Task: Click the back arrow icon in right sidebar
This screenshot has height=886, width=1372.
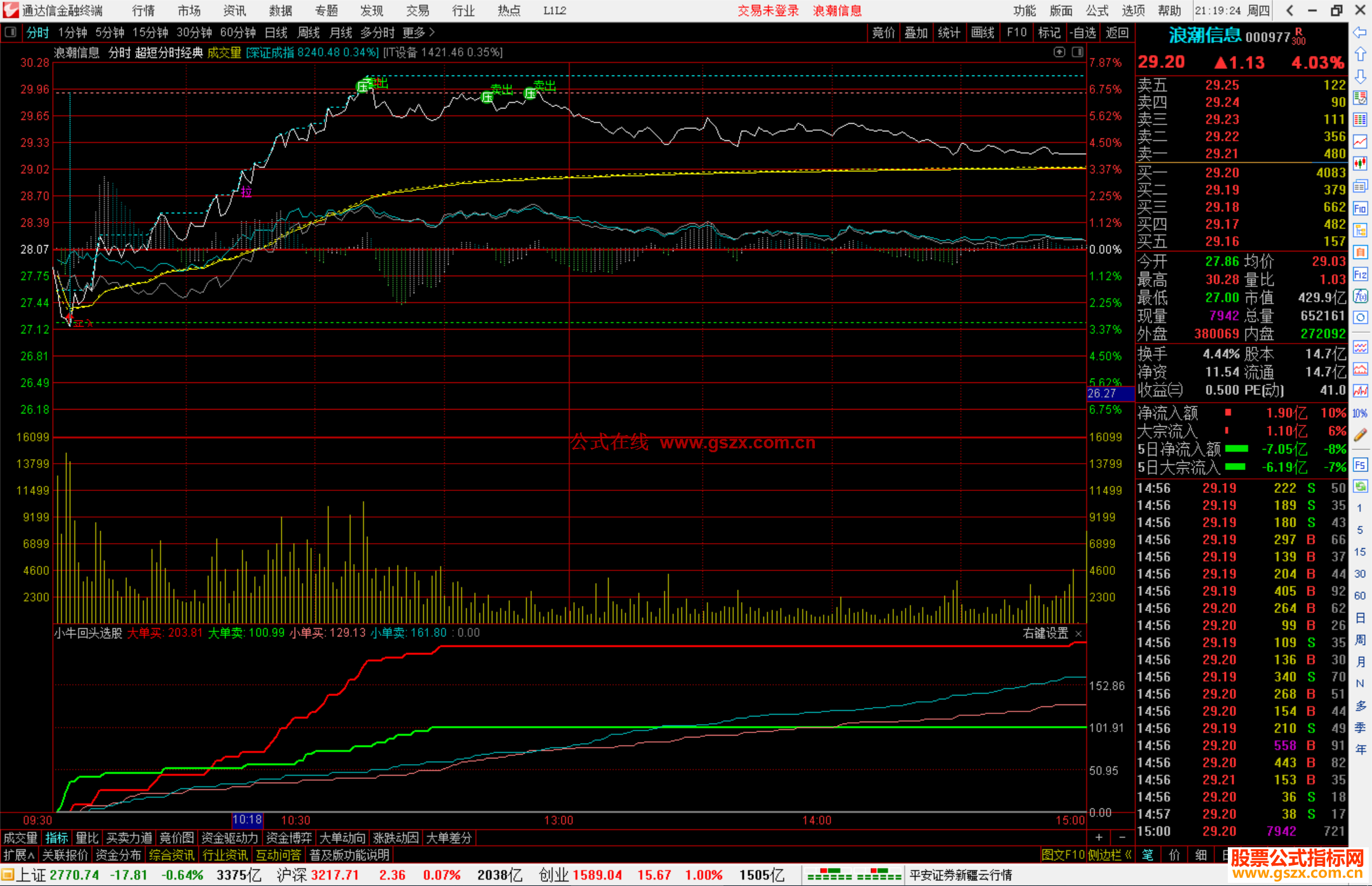Action: click(1360, 32)
